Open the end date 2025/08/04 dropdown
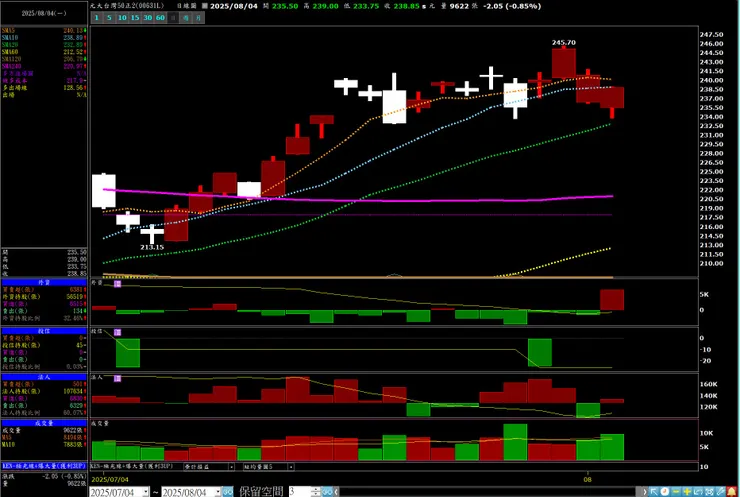The image size is (740, 497). pyautogui.click(x=218, y=492)
